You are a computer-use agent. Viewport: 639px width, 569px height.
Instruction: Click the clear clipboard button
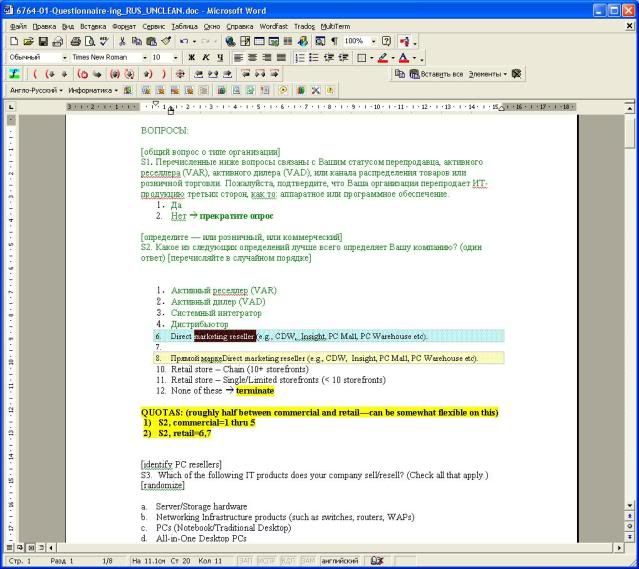[x=516, y=74]
